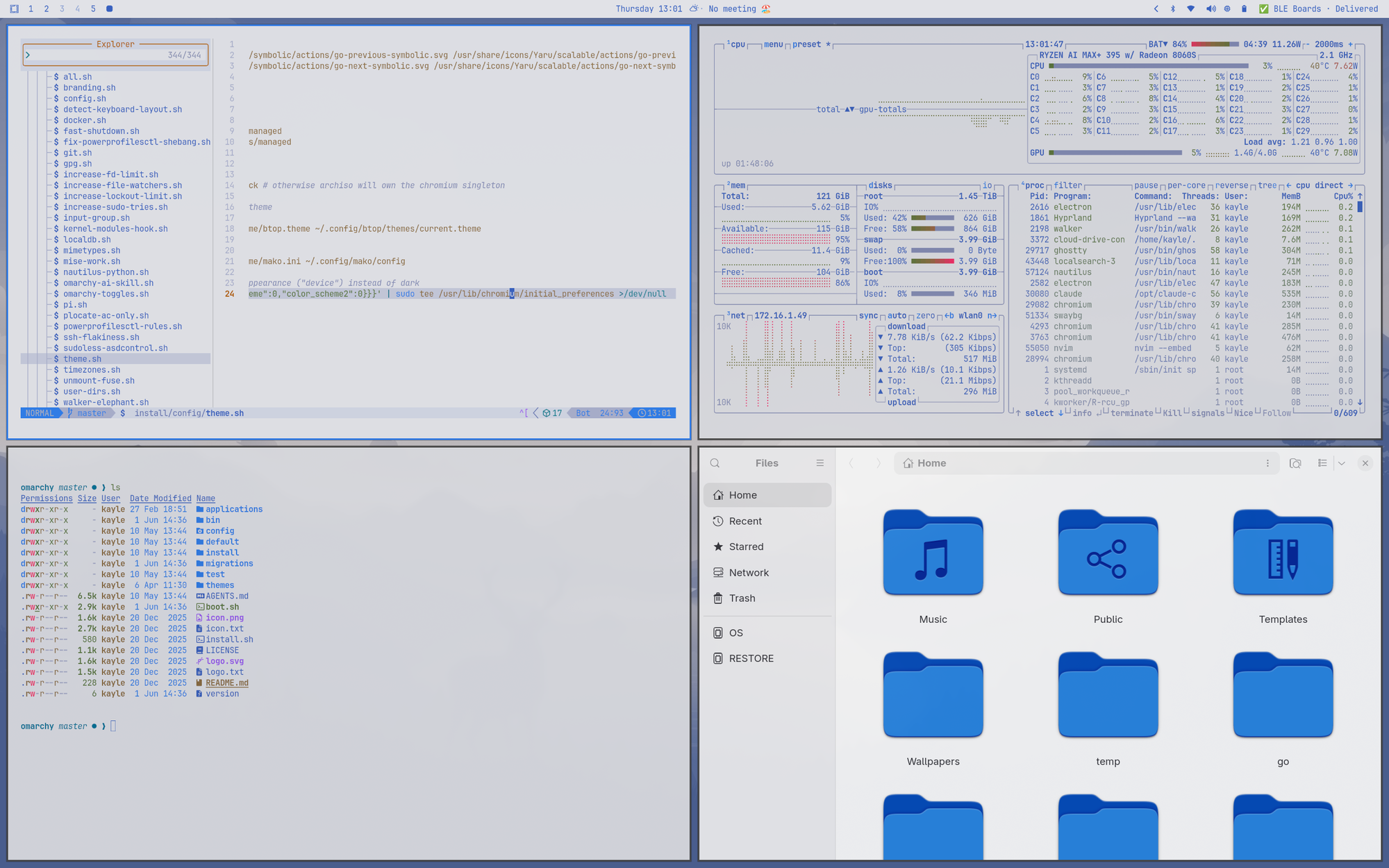
Task: Click the Explorer prompt chevron in nvim
Action: click(x=28, y=55)
